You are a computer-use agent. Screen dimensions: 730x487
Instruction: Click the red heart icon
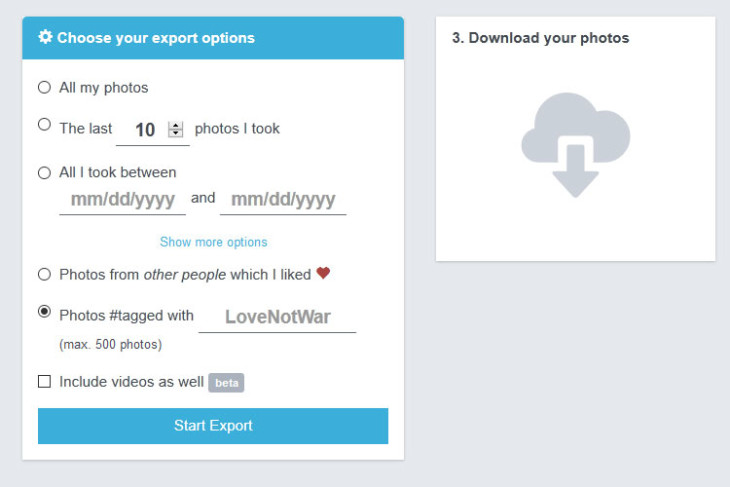point(323,273)
